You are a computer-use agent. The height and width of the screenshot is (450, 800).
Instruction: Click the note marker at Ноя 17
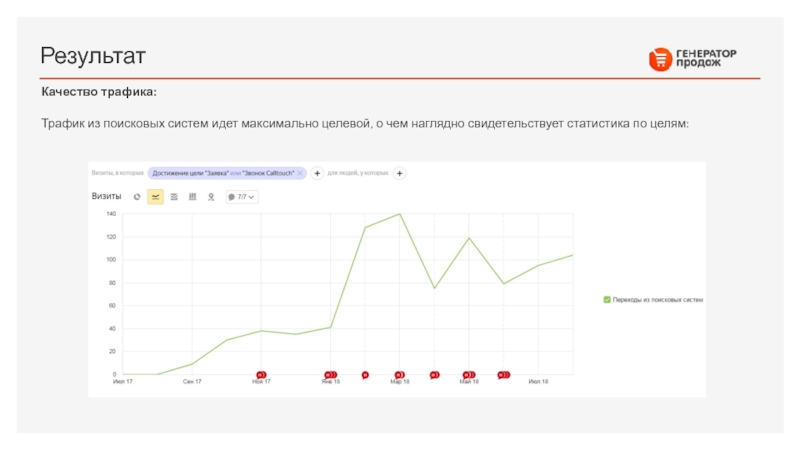[261, 375]
